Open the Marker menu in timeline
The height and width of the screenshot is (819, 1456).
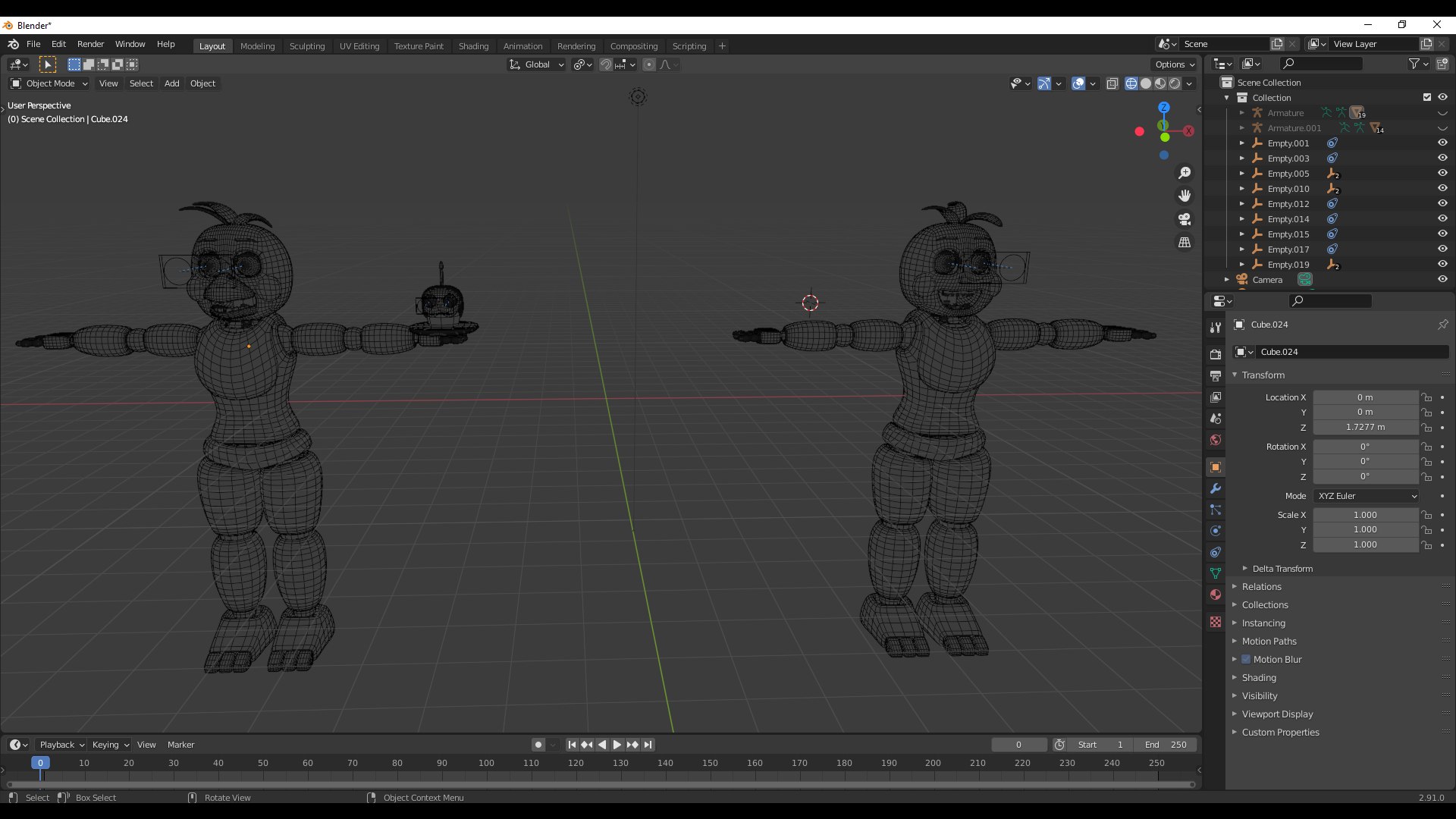(x=180, y=745)
